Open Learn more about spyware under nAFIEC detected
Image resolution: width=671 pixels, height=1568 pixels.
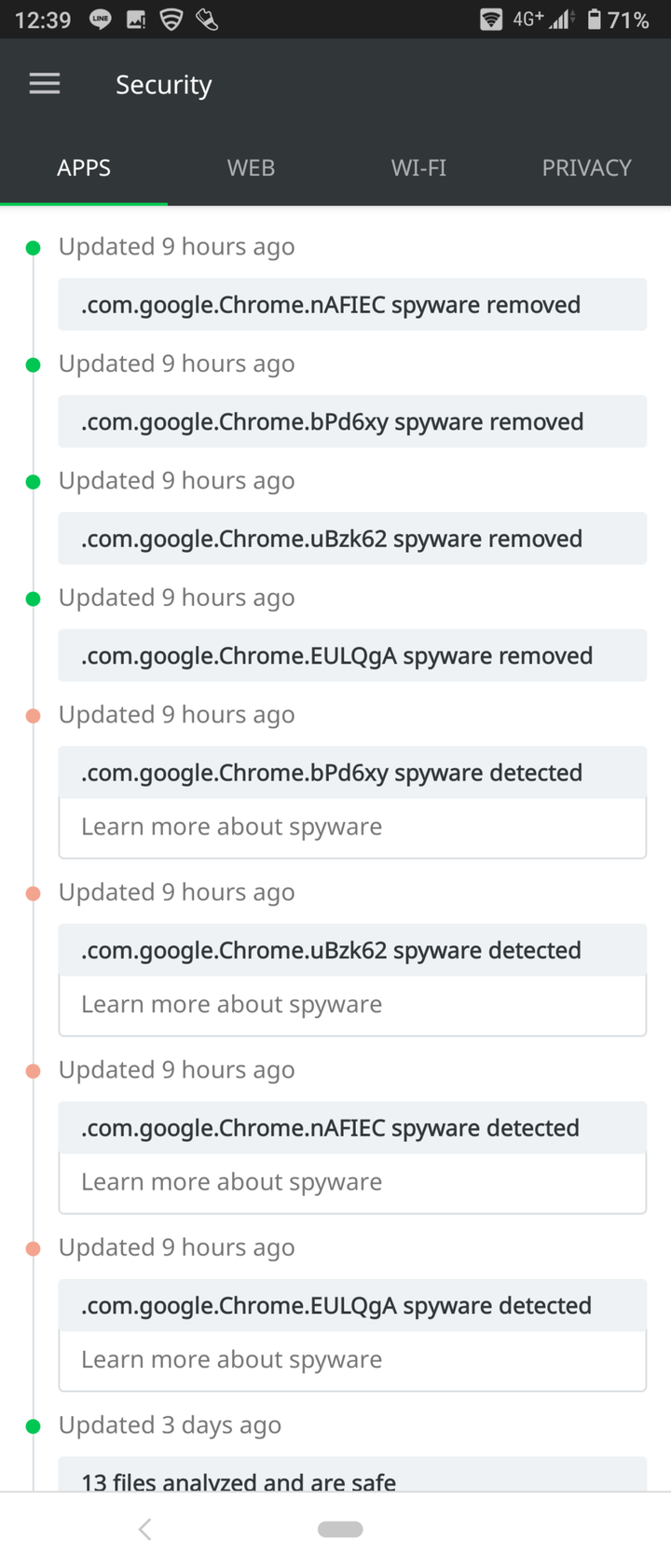coord(352,1183)
